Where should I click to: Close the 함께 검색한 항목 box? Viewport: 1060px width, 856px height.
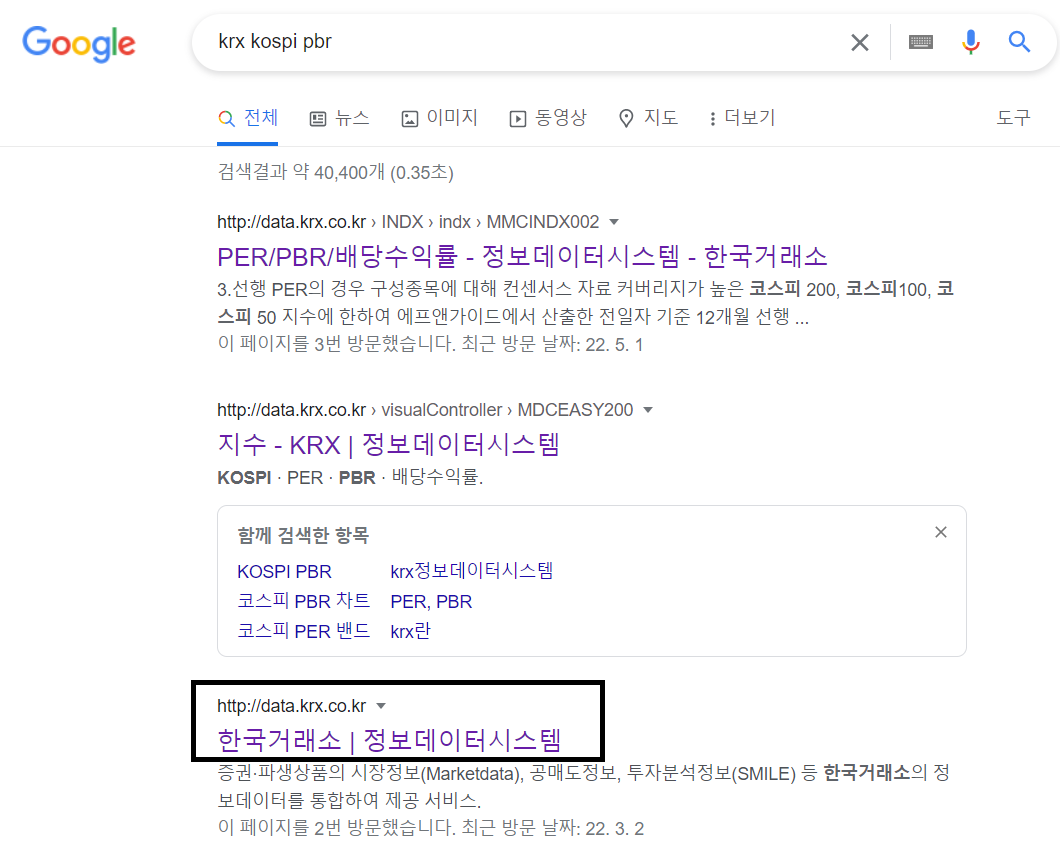[940, 532]
